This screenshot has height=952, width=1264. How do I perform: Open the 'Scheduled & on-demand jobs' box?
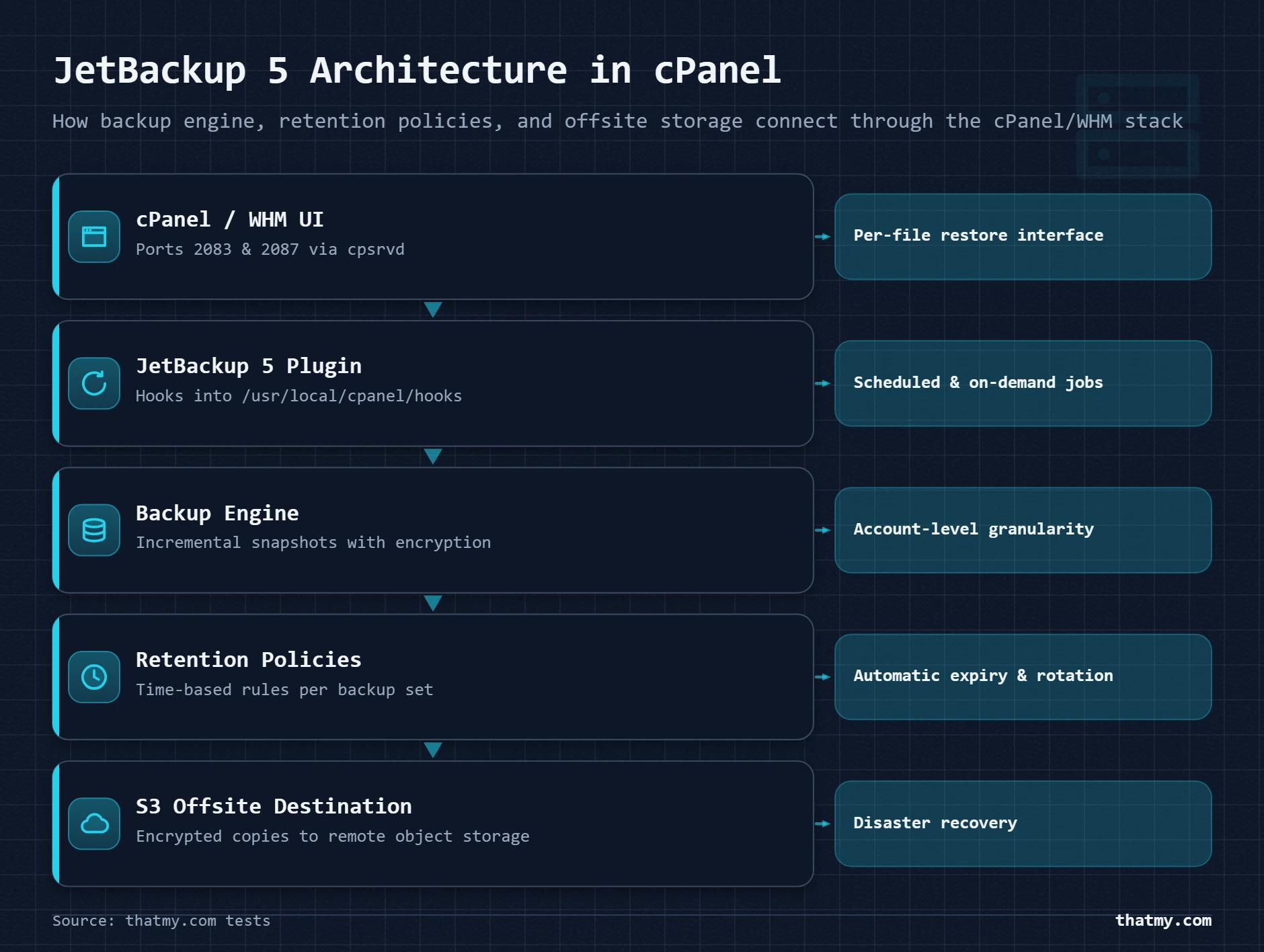(x=1023, y=383)
